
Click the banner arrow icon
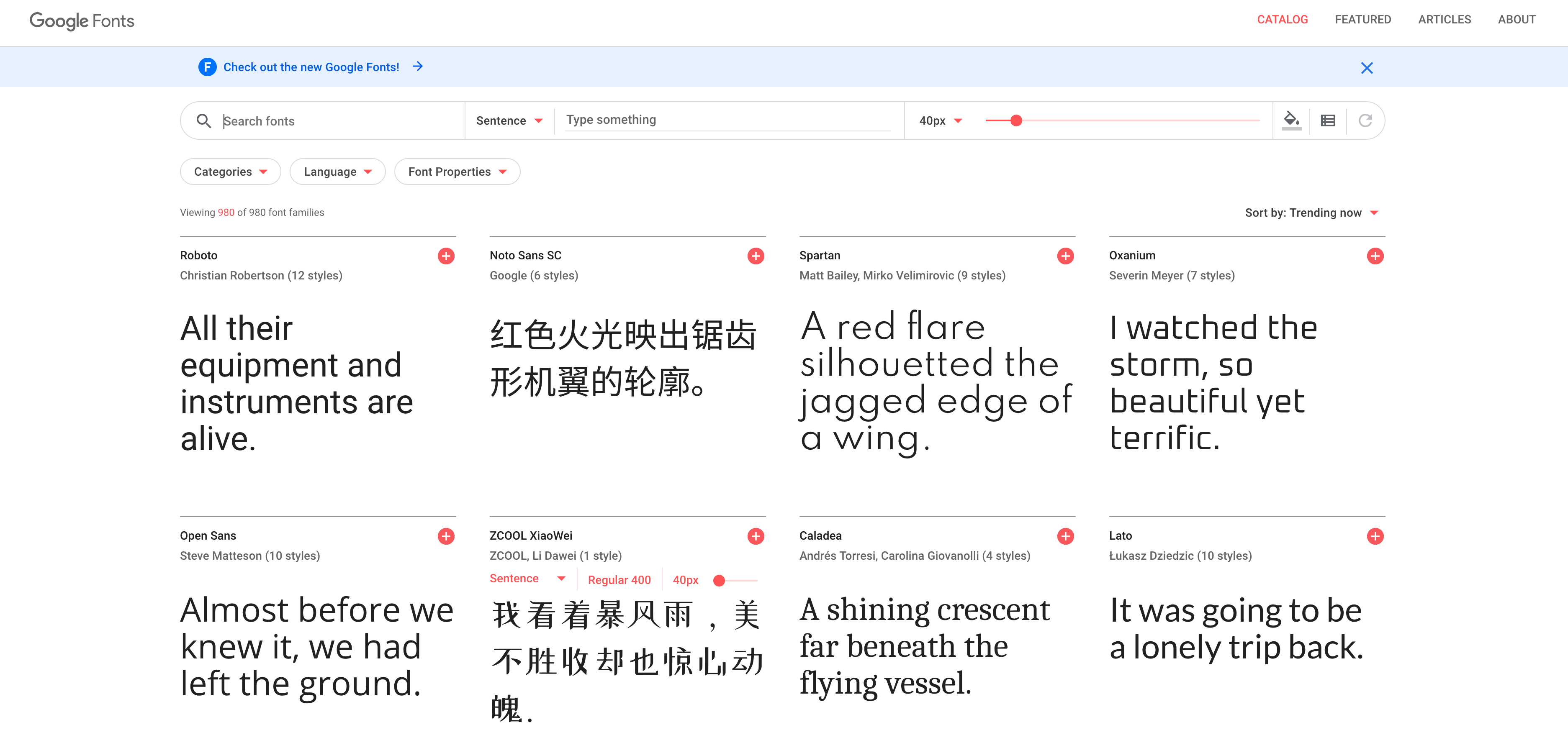(418, 66)
